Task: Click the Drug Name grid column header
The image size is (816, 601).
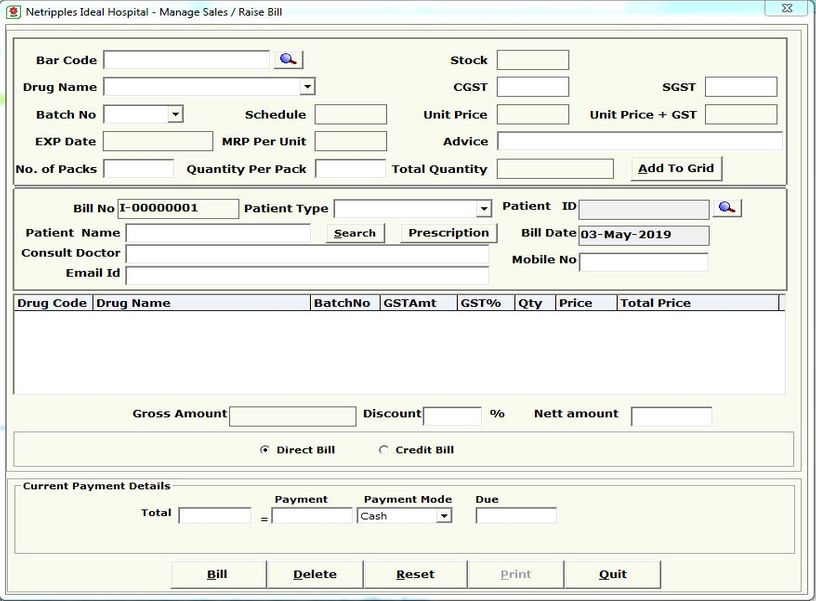Action: click(x=201, y=303)
